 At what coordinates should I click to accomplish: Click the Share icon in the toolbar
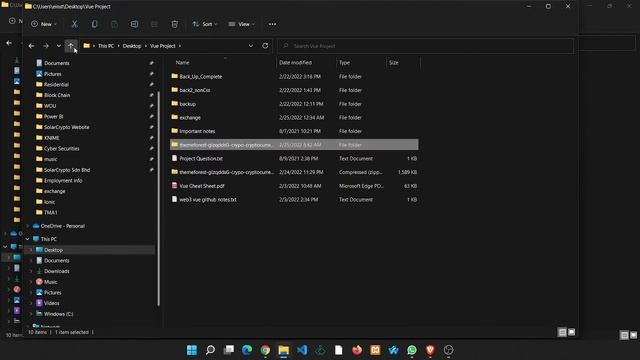click(154, 24)
